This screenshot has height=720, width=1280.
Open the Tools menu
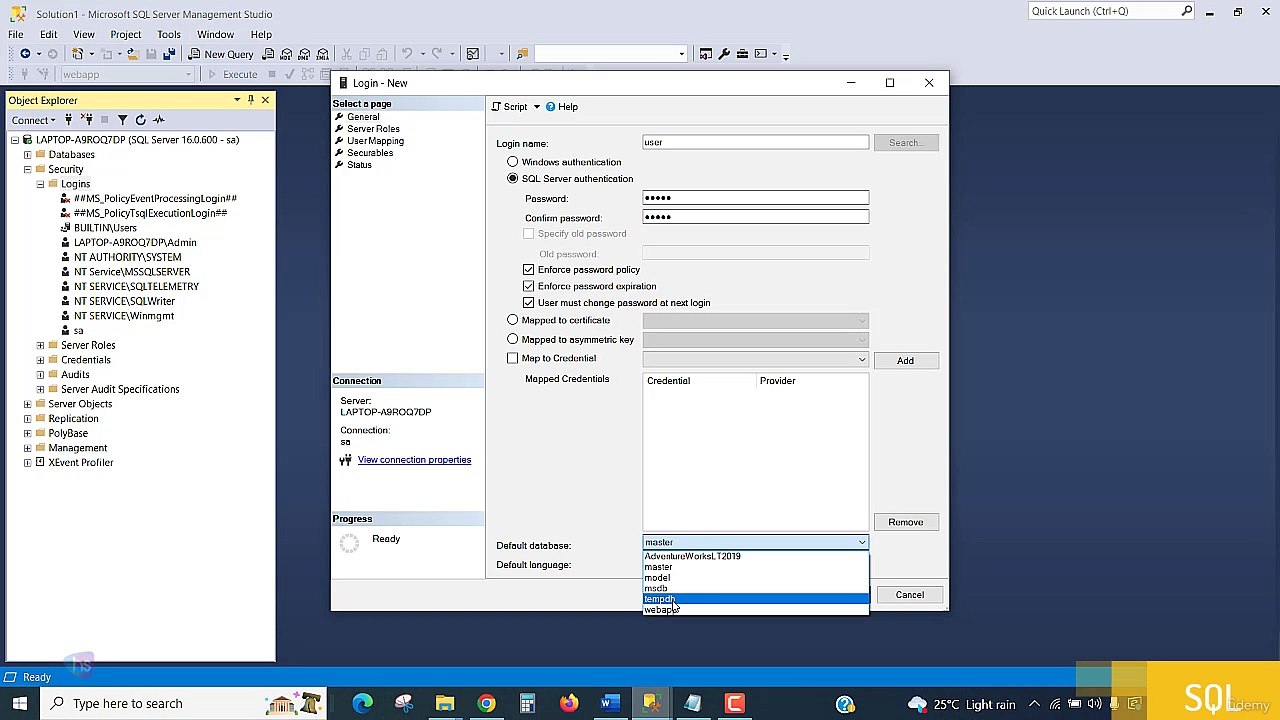pyautogui.click(x=168, y=34)
